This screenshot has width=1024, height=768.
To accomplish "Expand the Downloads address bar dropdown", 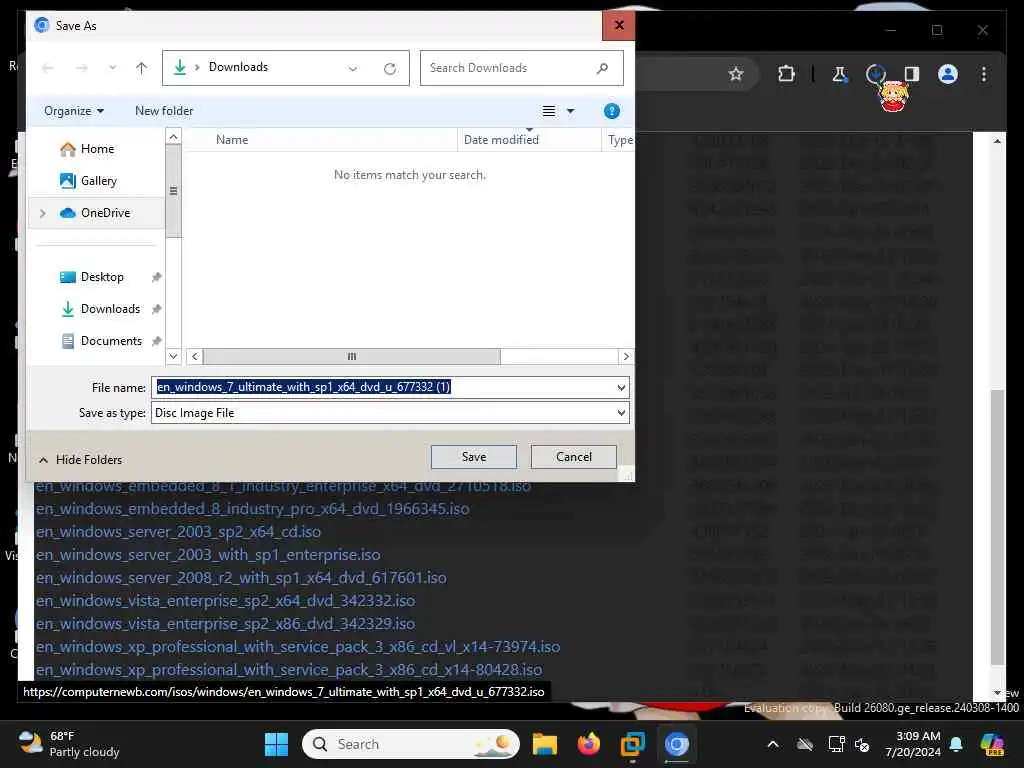I will (353, 69).
